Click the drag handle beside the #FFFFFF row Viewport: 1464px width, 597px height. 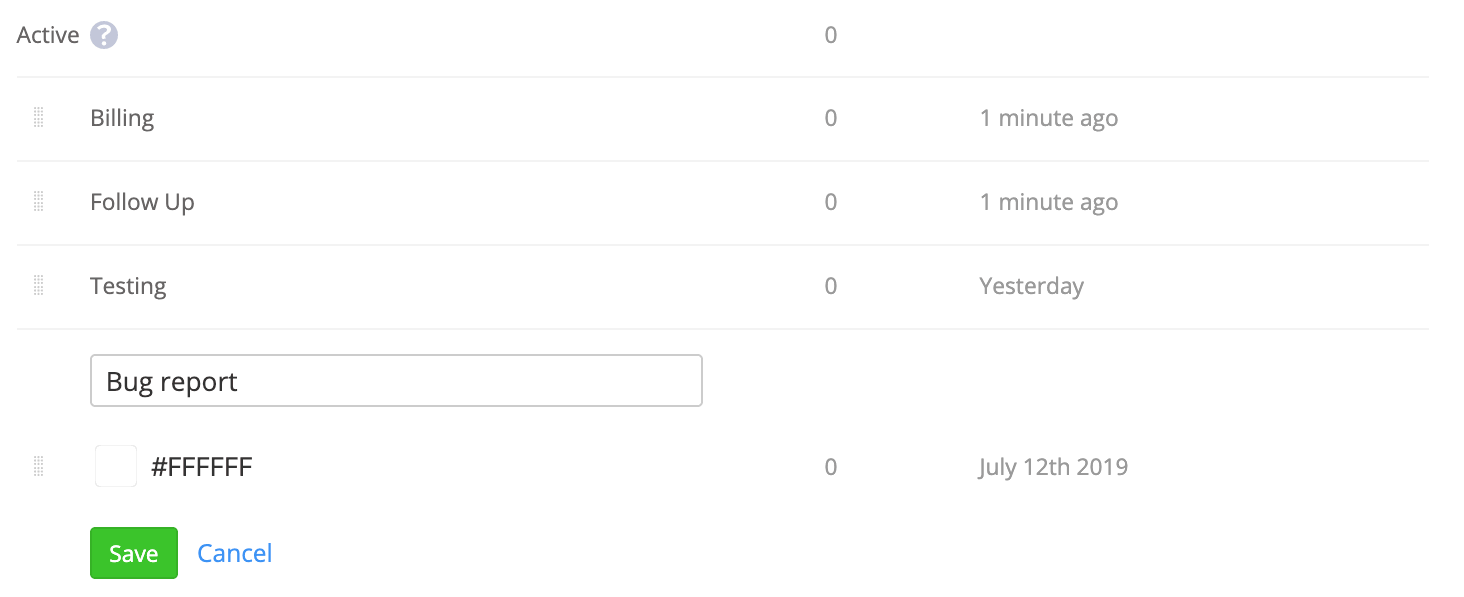tap(39, 467)
